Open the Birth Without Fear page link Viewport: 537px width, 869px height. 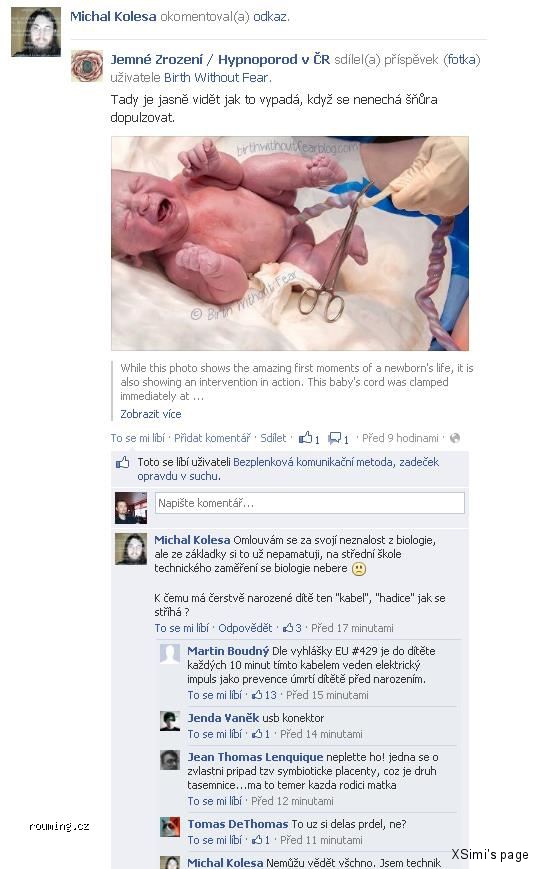[x=216, y=78]
